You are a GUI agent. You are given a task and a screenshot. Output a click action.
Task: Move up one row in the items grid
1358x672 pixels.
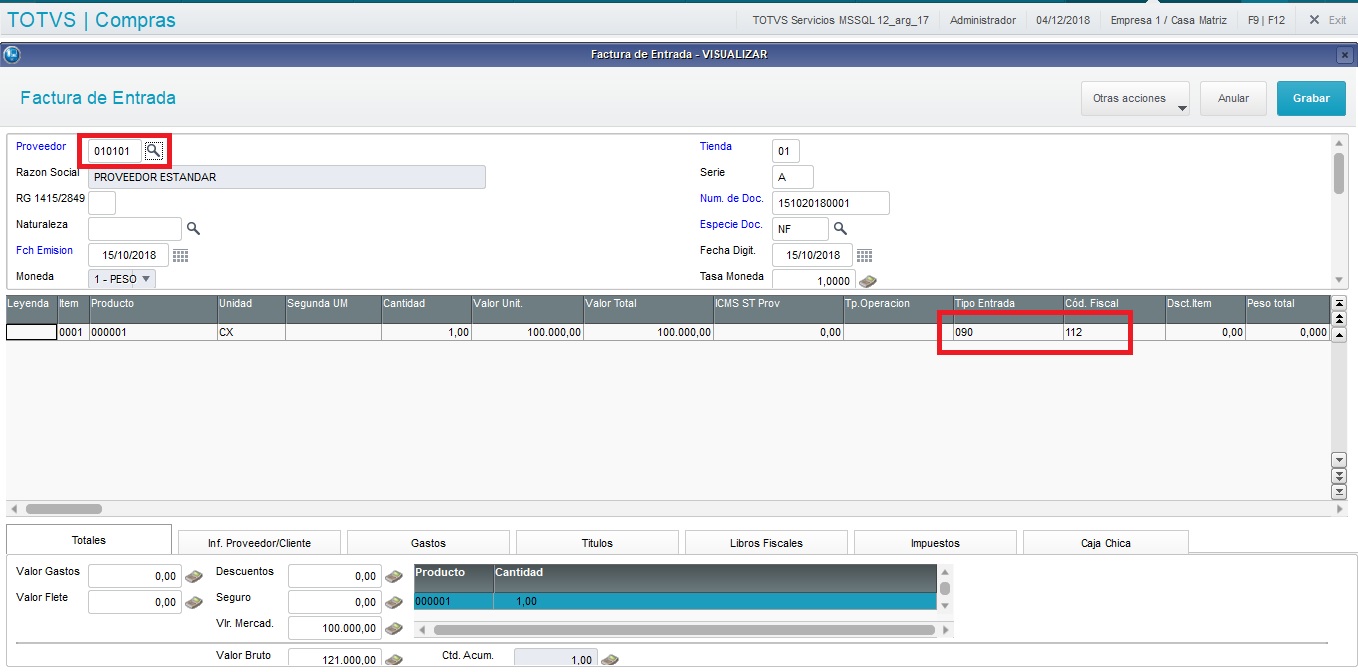point(1339,333)
